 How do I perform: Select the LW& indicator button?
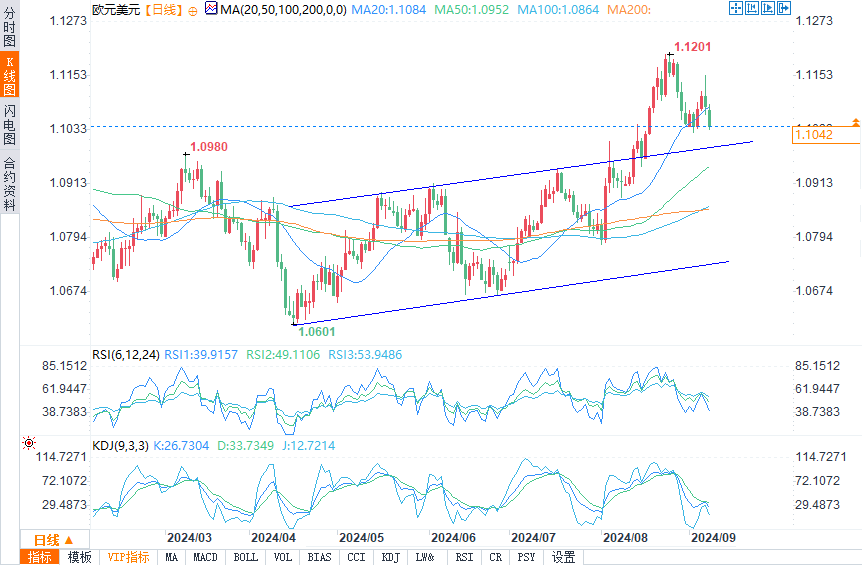click(425, 557)
